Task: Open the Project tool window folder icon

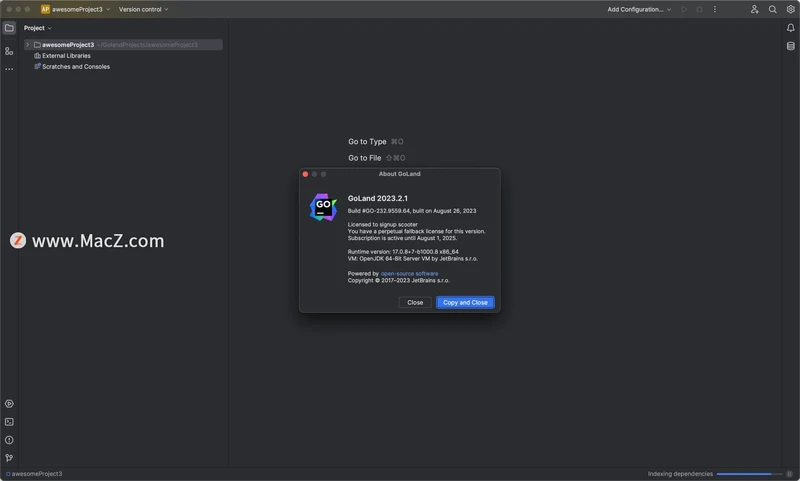Action: [x=9, y=28]
